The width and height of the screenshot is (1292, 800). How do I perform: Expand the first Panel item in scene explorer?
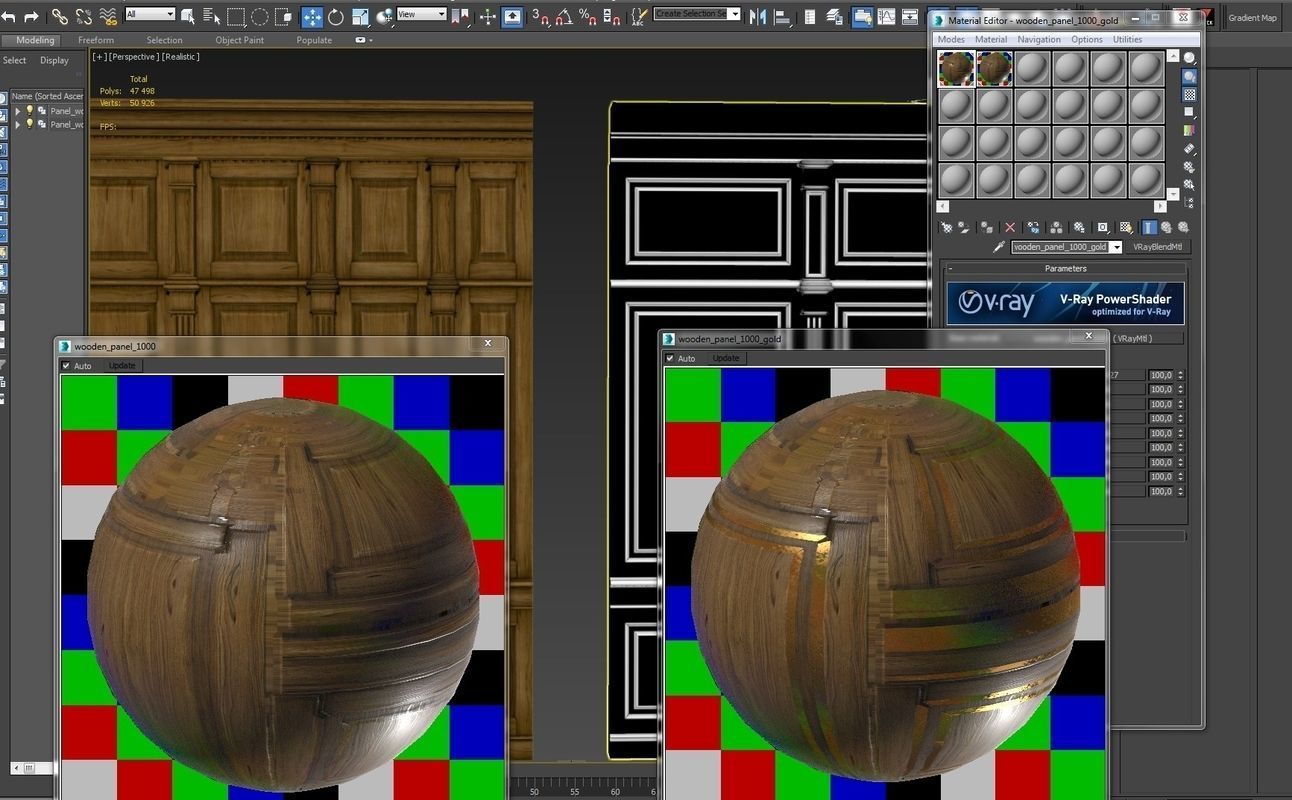pyautogui.click(x=17, y=111)
